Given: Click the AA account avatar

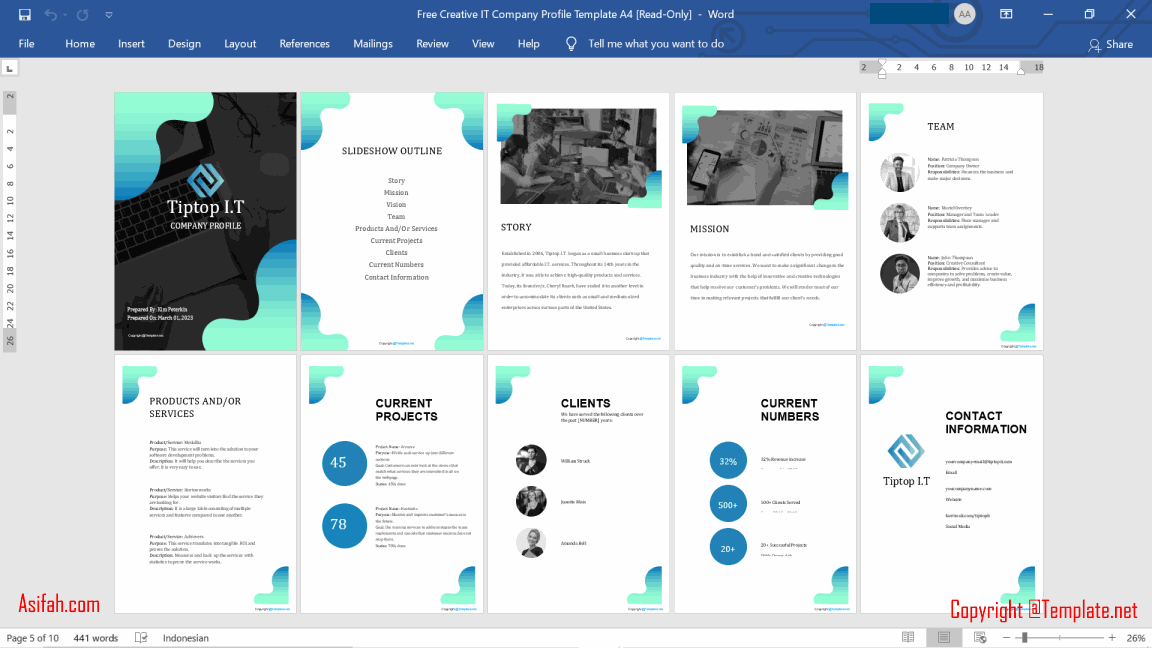Looking at the screenshot, I should pos(964,14).
